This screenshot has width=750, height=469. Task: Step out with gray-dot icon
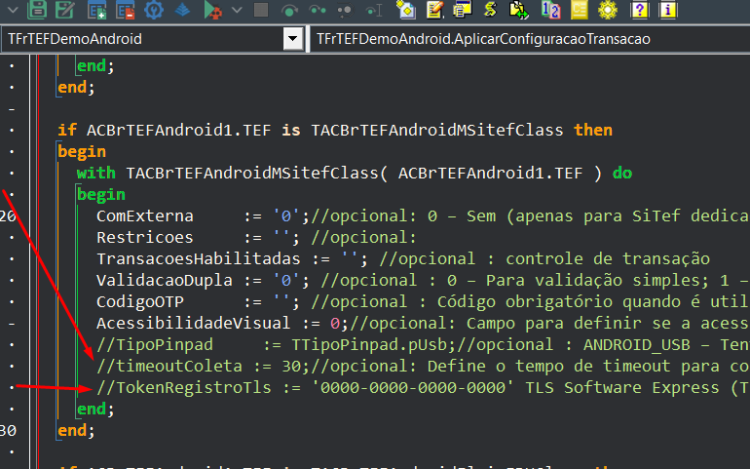344,10
